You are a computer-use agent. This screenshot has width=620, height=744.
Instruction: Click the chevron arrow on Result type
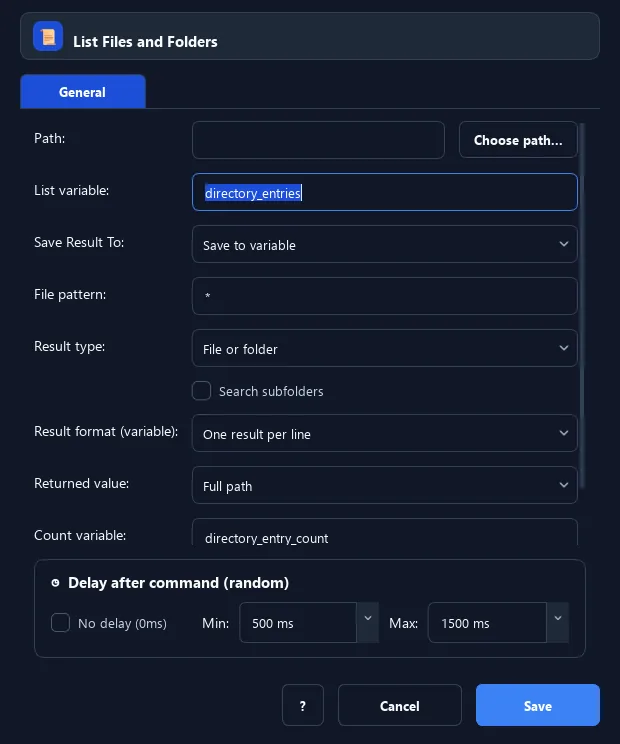point(564,348)
